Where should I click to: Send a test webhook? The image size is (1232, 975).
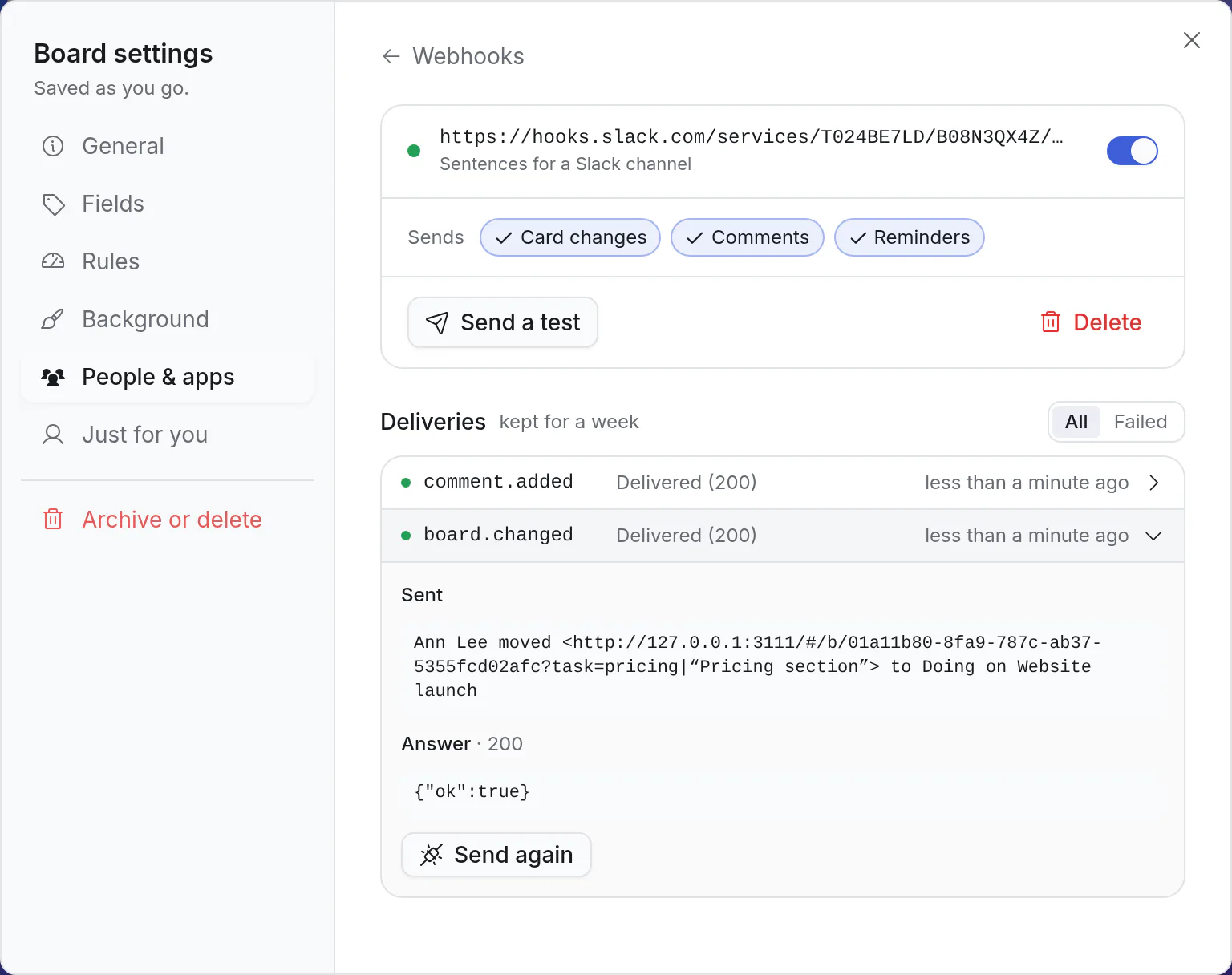(503, 322)
